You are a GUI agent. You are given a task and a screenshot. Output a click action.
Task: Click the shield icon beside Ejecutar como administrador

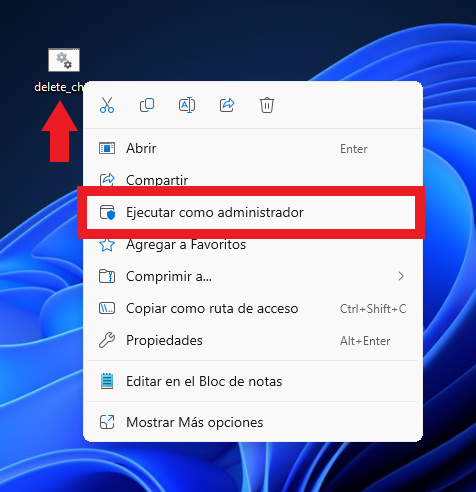click(x=107, y=212)
